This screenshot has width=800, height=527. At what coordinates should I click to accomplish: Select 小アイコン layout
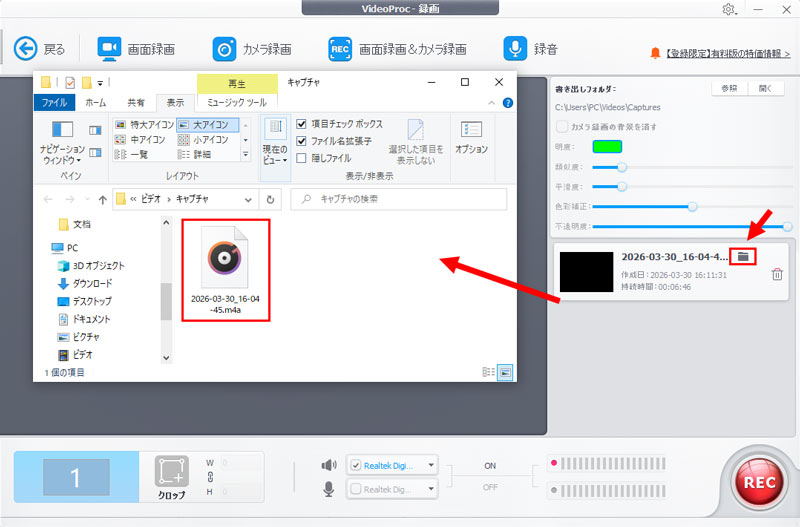(203, 139)
